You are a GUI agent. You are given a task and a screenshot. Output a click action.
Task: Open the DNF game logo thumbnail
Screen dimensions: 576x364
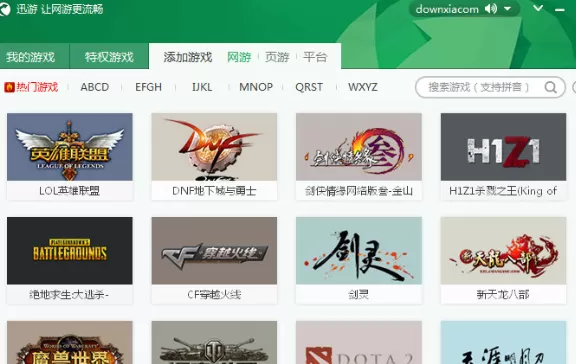pyautogui.click(x=214, y=147)
